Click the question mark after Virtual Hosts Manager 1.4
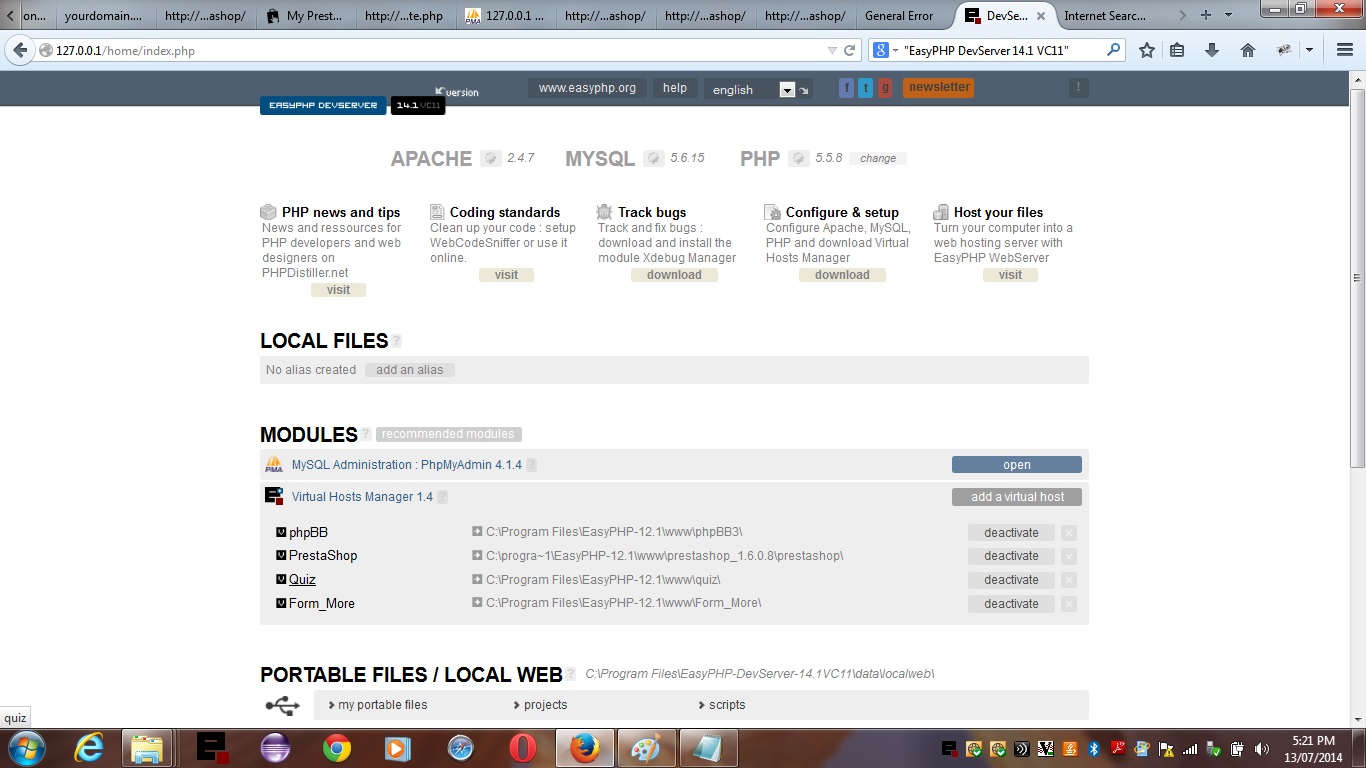 tap(443, 497)
